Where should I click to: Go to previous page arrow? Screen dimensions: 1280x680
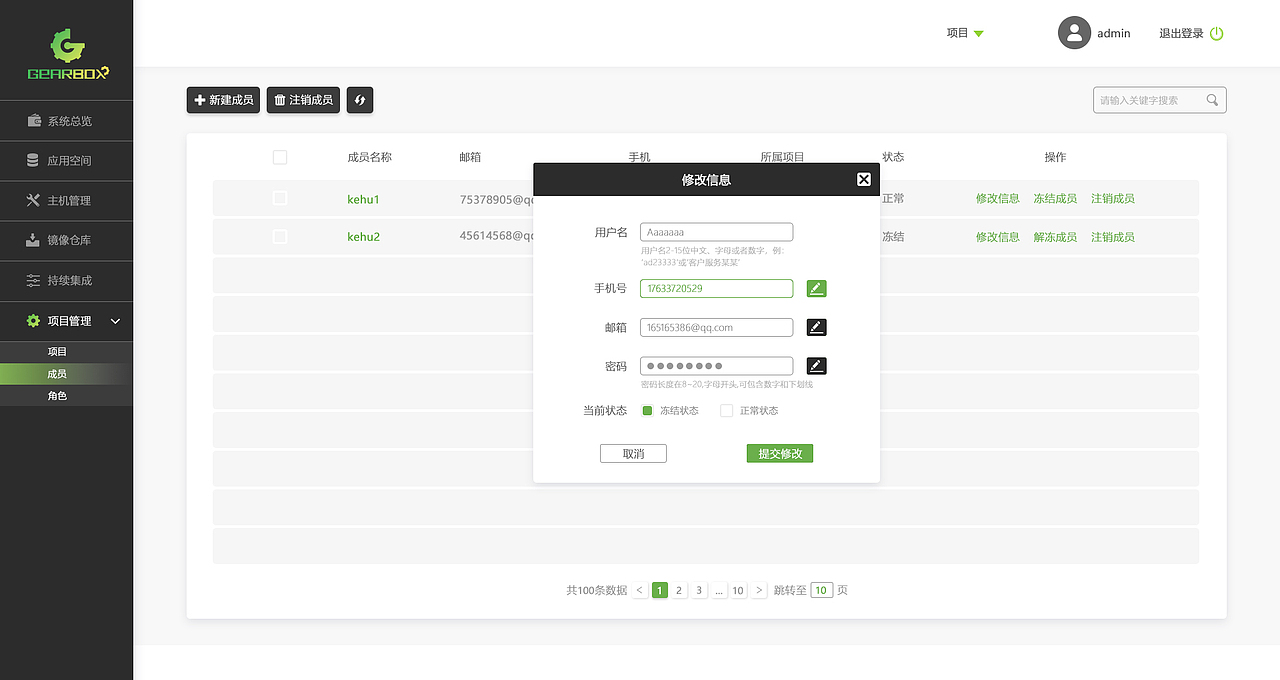tap(640, 591)
